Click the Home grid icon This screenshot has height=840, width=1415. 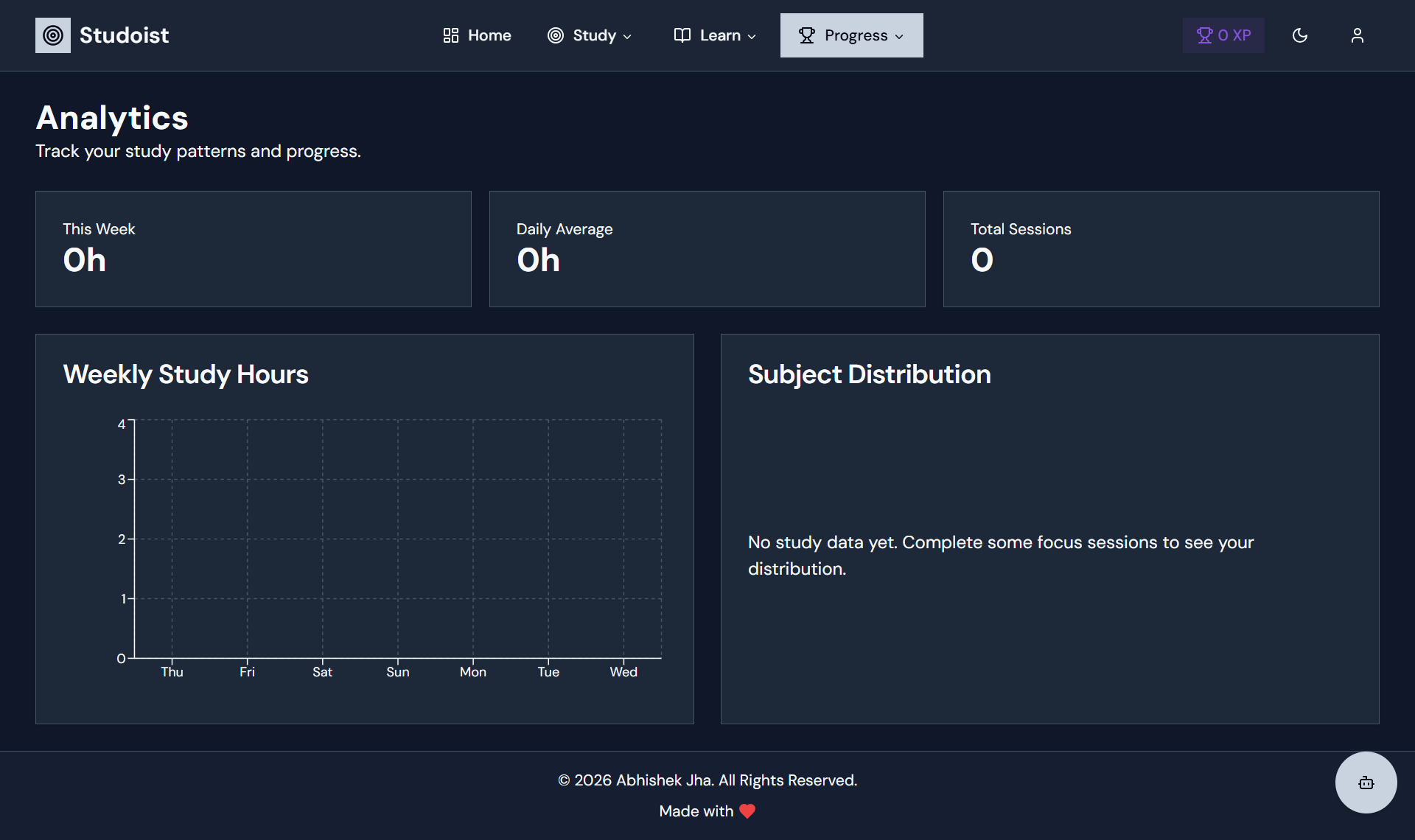pos(451,35)
